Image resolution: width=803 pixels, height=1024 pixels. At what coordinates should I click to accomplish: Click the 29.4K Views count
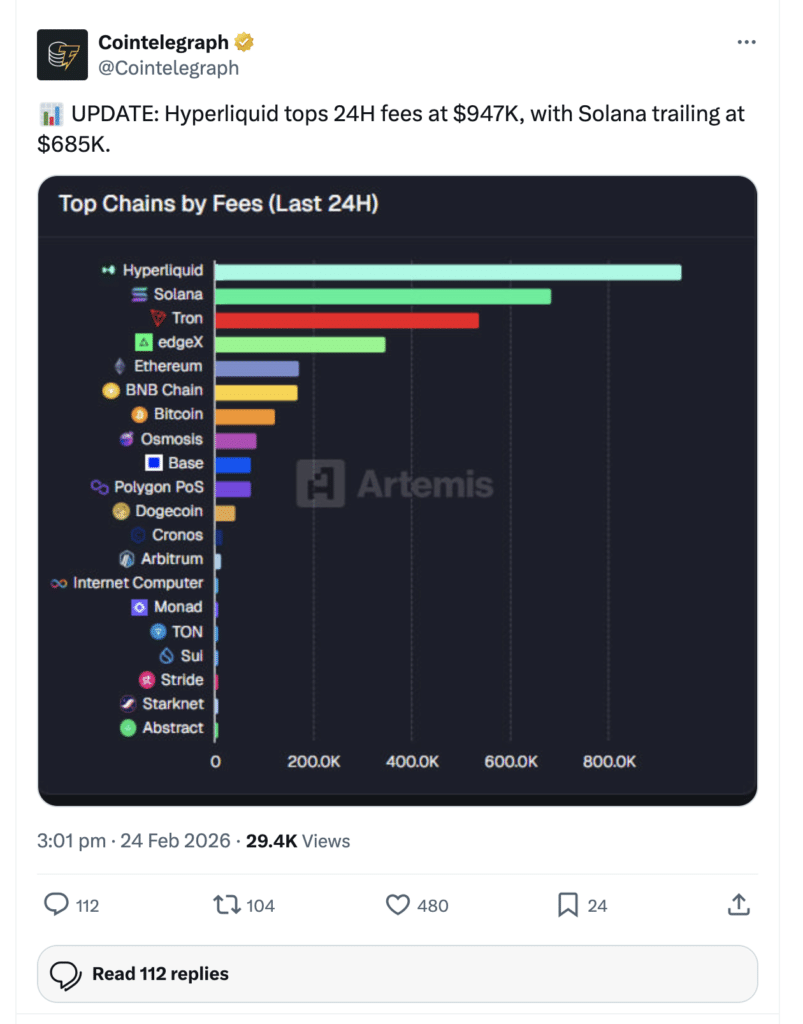298,841
